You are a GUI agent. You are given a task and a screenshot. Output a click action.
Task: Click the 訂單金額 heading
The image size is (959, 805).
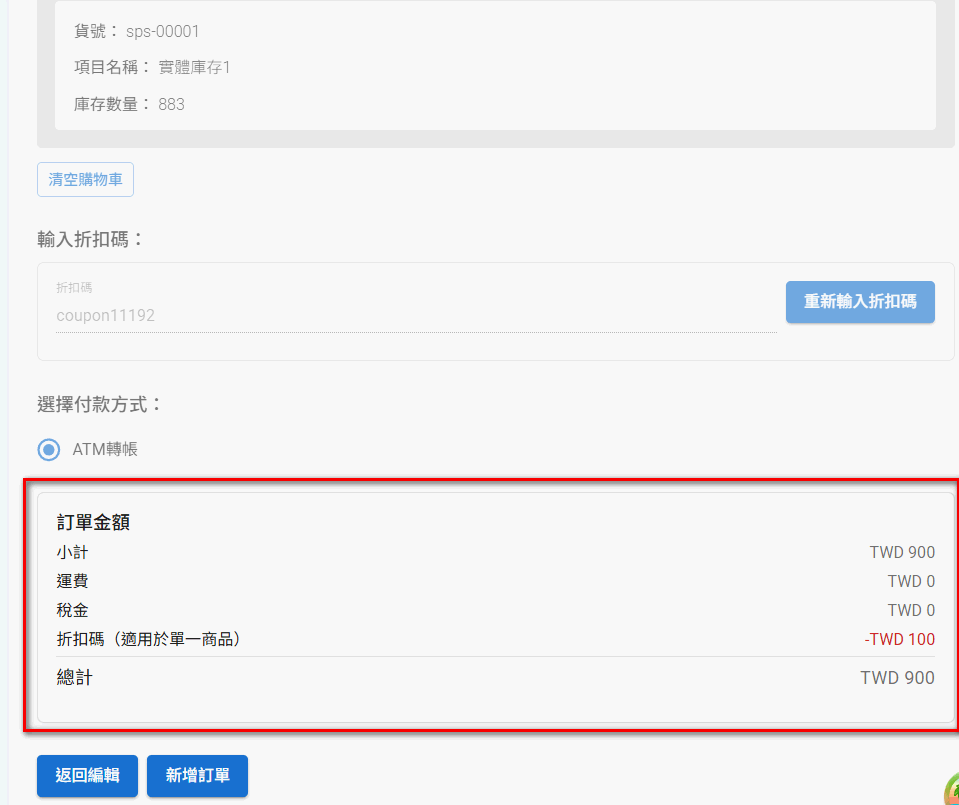(x=93, y=522)
